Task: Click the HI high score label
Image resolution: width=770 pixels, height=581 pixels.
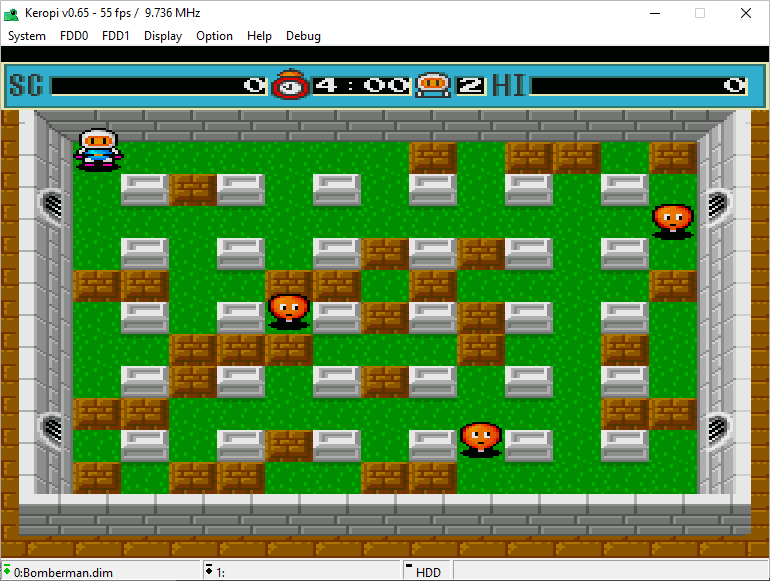Action: click(x=509, y=85)
